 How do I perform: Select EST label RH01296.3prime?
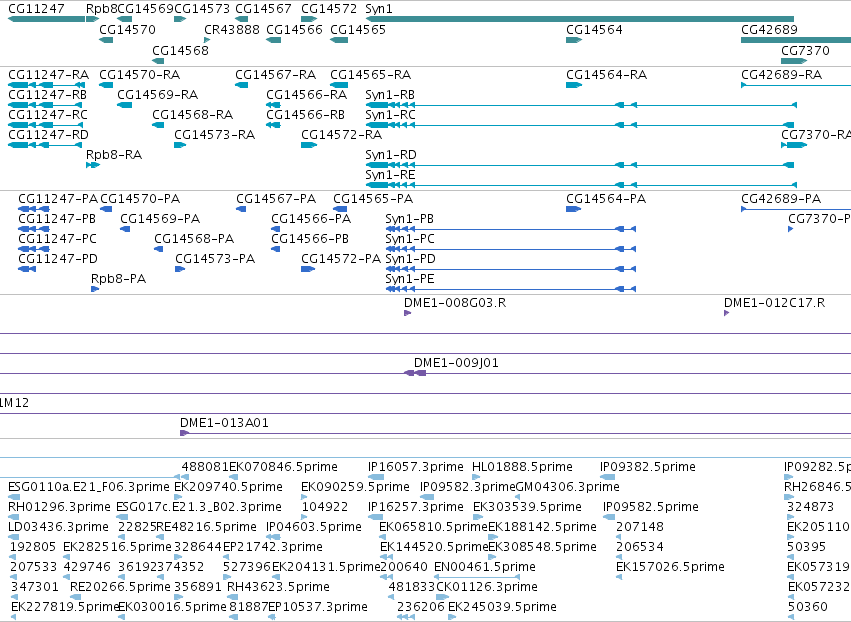(59, 507)
